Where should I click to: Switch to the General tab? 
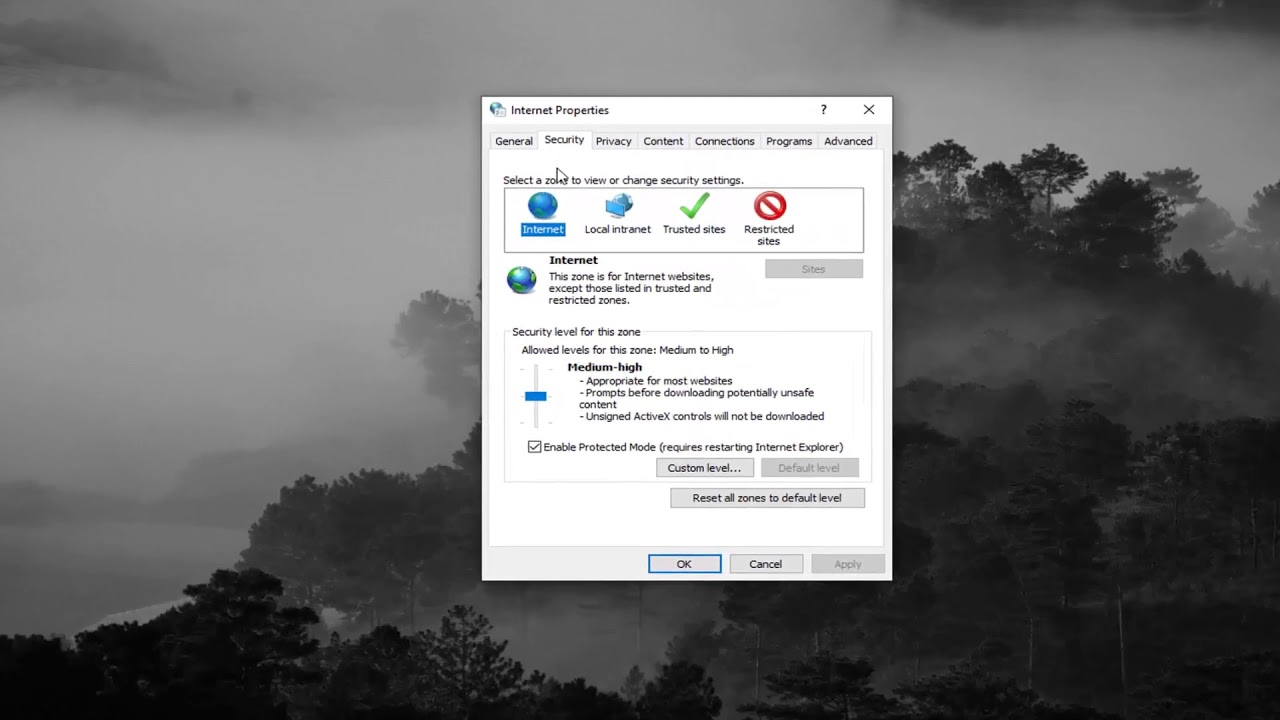pyautogui.click(x=514, y=141)
